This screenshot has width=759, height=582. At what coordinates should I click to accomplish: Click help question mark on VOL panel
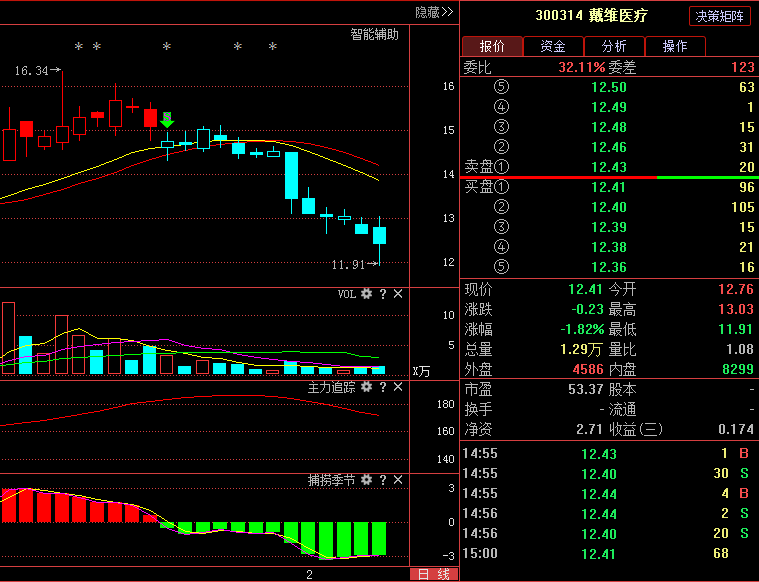pyautogui.click(x=382, y=294)
